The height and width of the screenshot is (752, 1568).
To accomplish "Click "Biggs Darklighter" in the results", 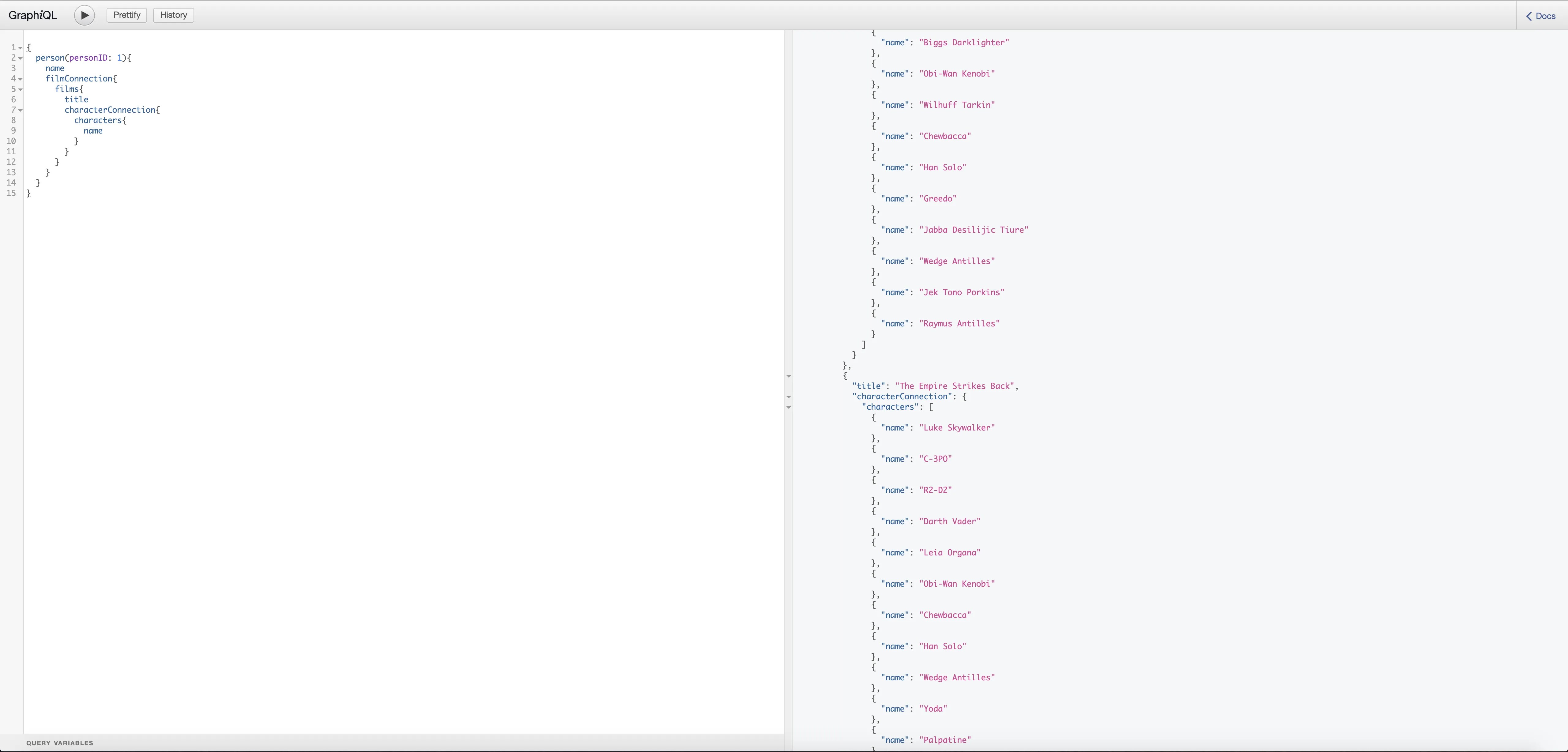I will tap(964, 43).
